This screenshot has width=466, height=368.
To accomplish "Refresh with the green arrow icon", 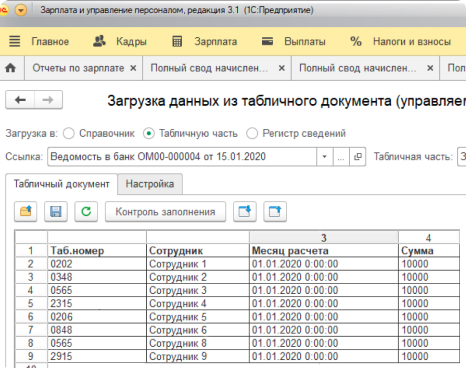I will tap(86, 212).
